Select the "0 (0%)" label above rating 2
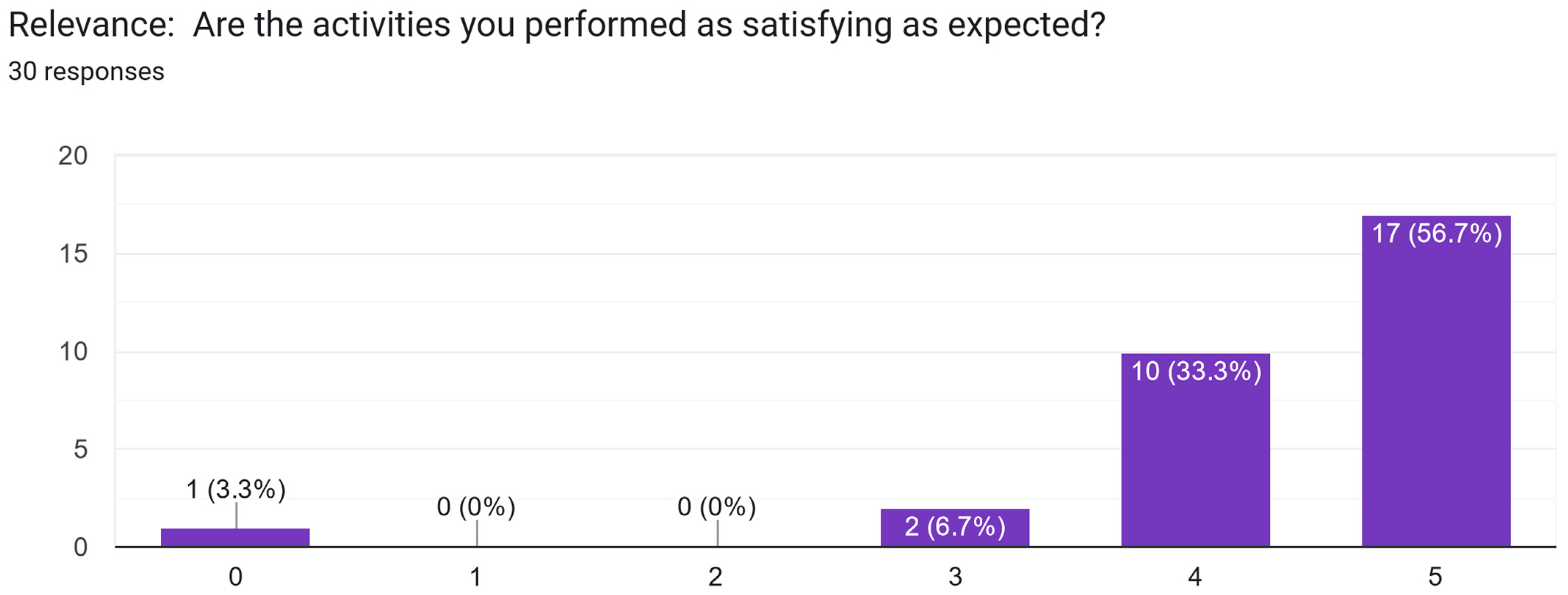 pyautogui.click(x=716, y=507)
